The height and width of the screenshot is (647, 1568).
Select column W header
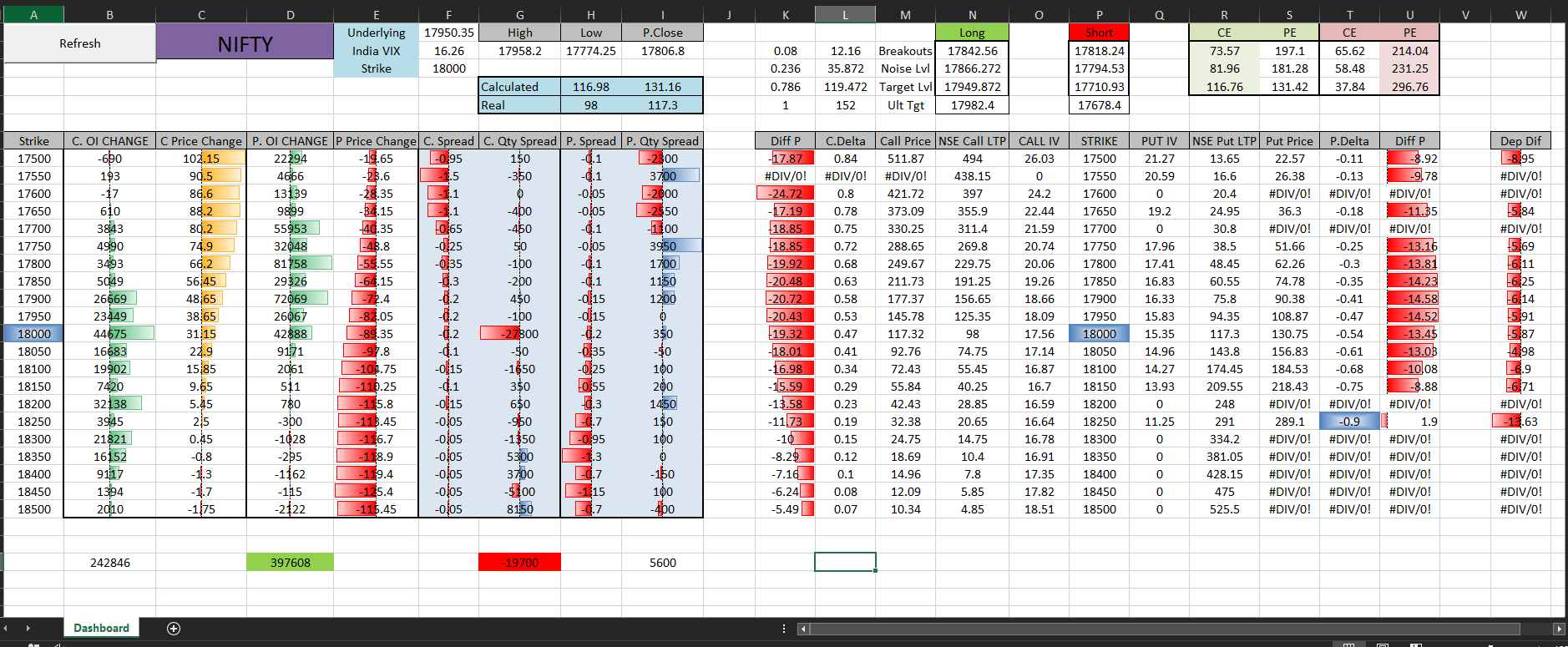1520,14
